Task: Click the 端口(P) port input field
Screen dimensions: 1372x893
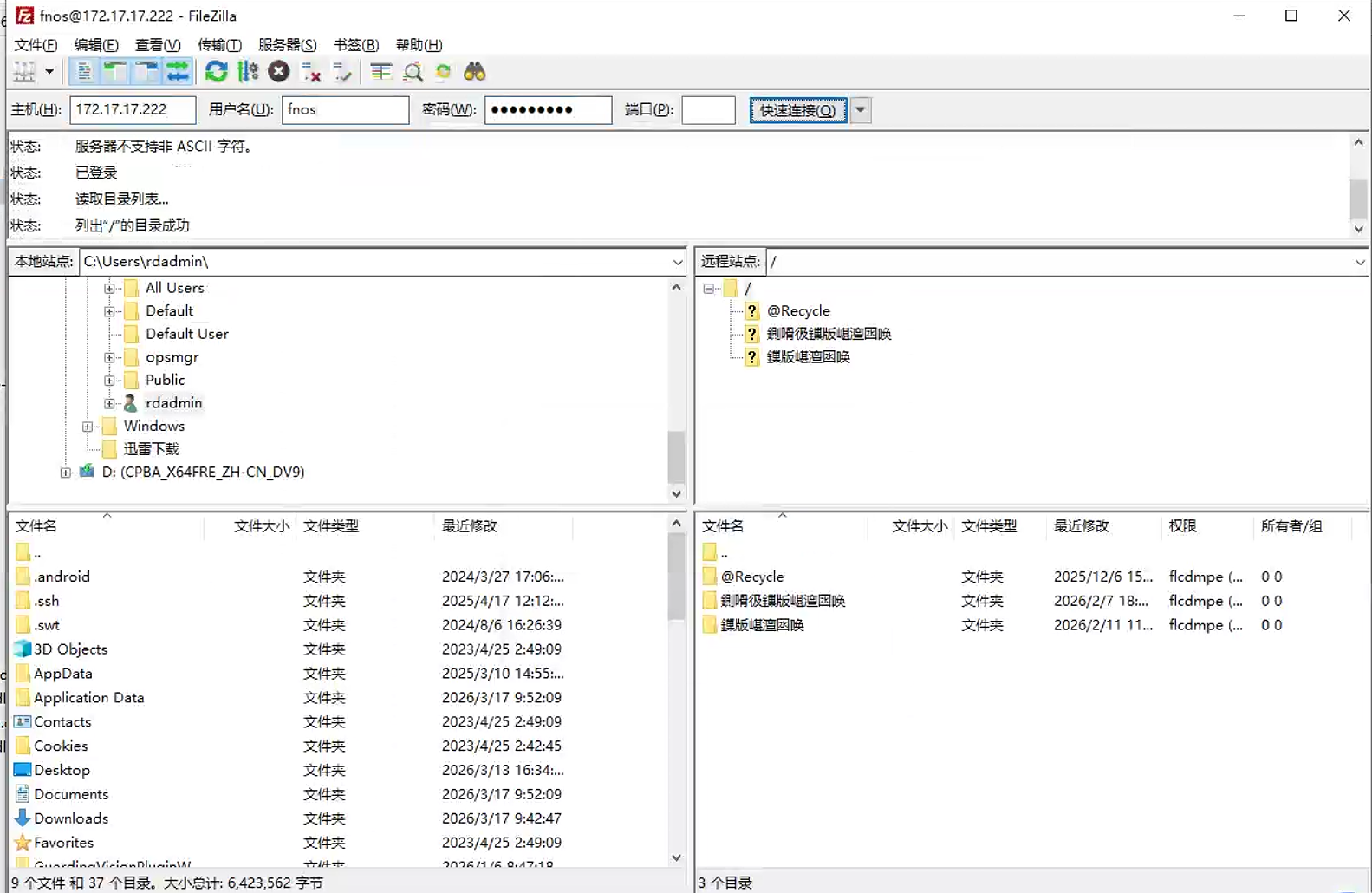Action: [x=708, y=110]
